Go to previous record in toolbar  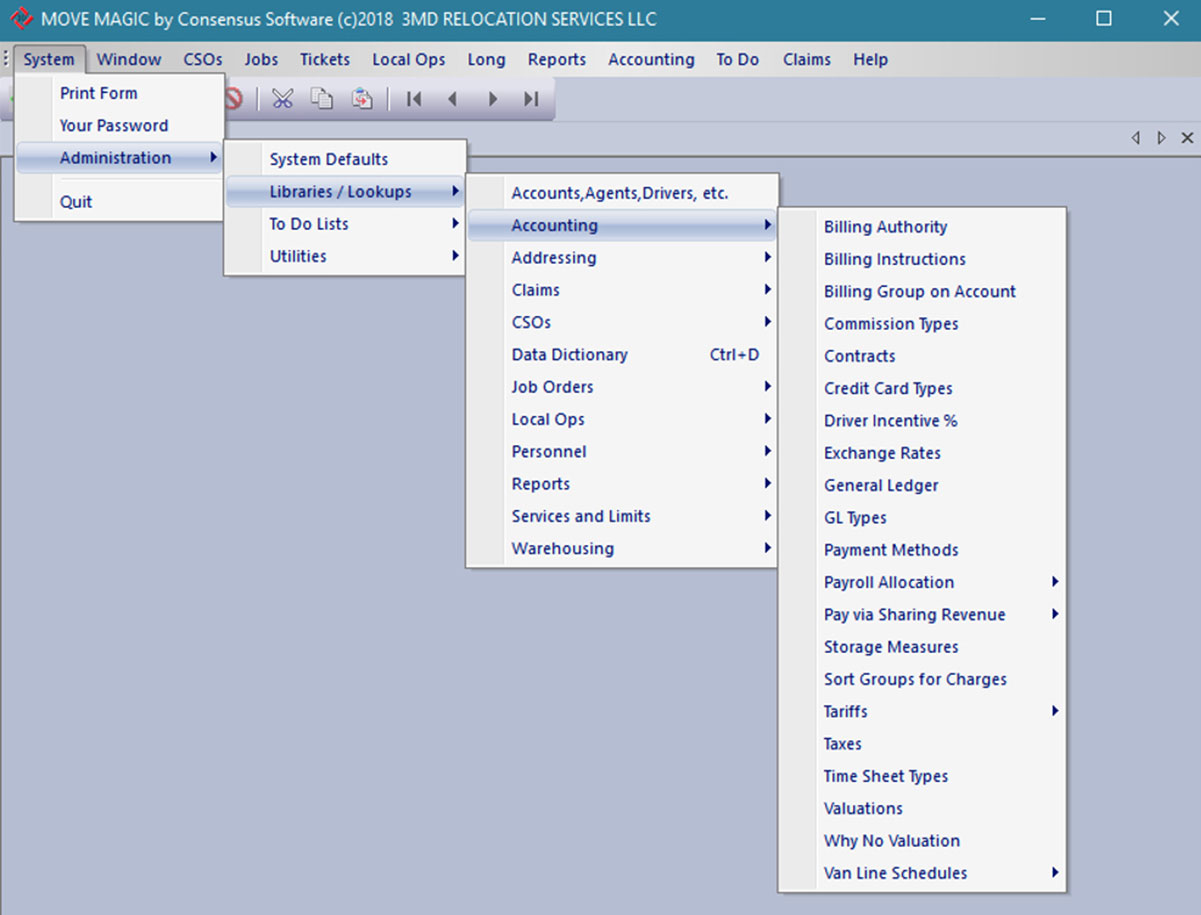point(452,99)
